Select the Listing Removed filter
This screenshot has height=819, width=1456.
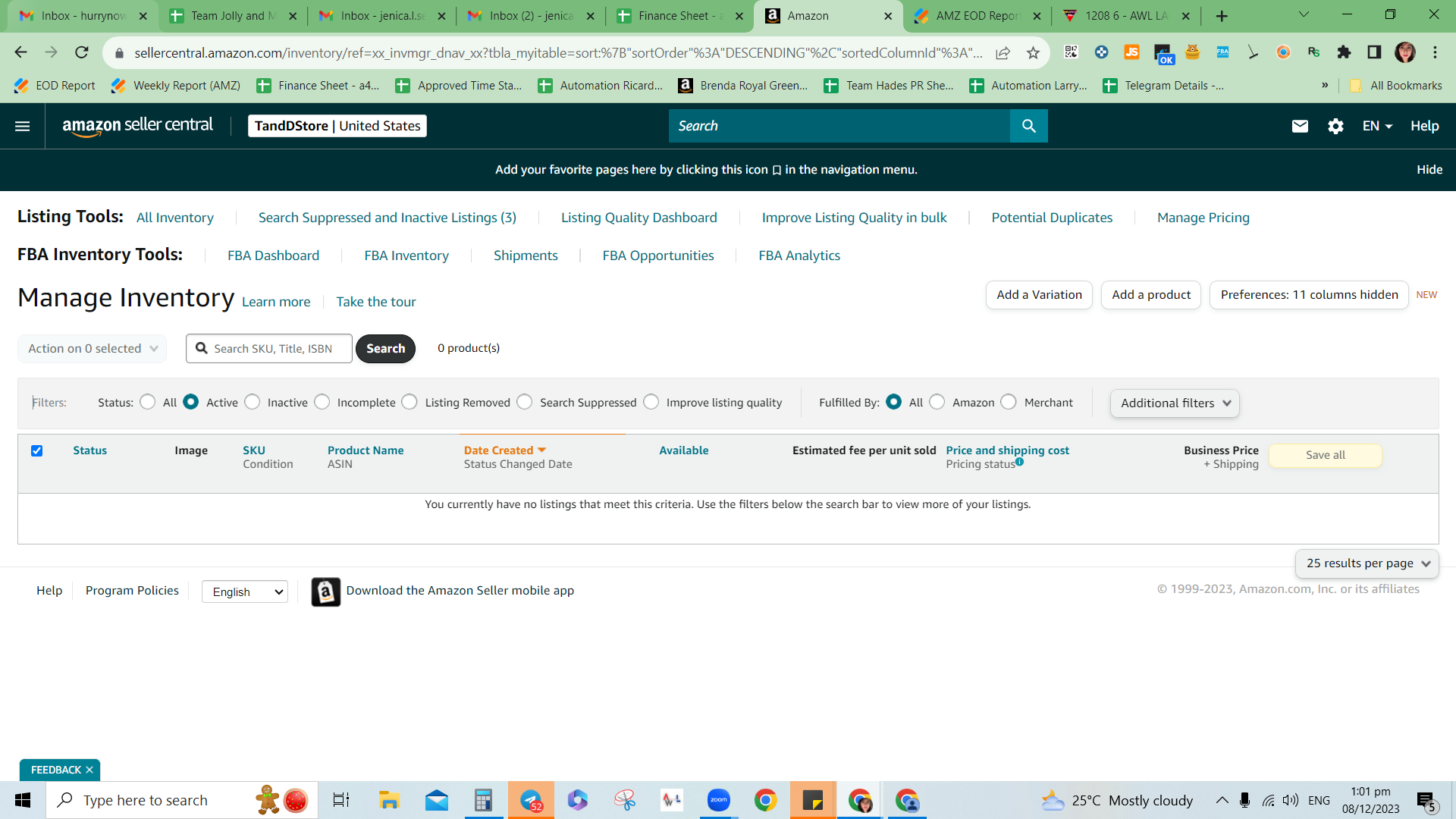(409, 402)
